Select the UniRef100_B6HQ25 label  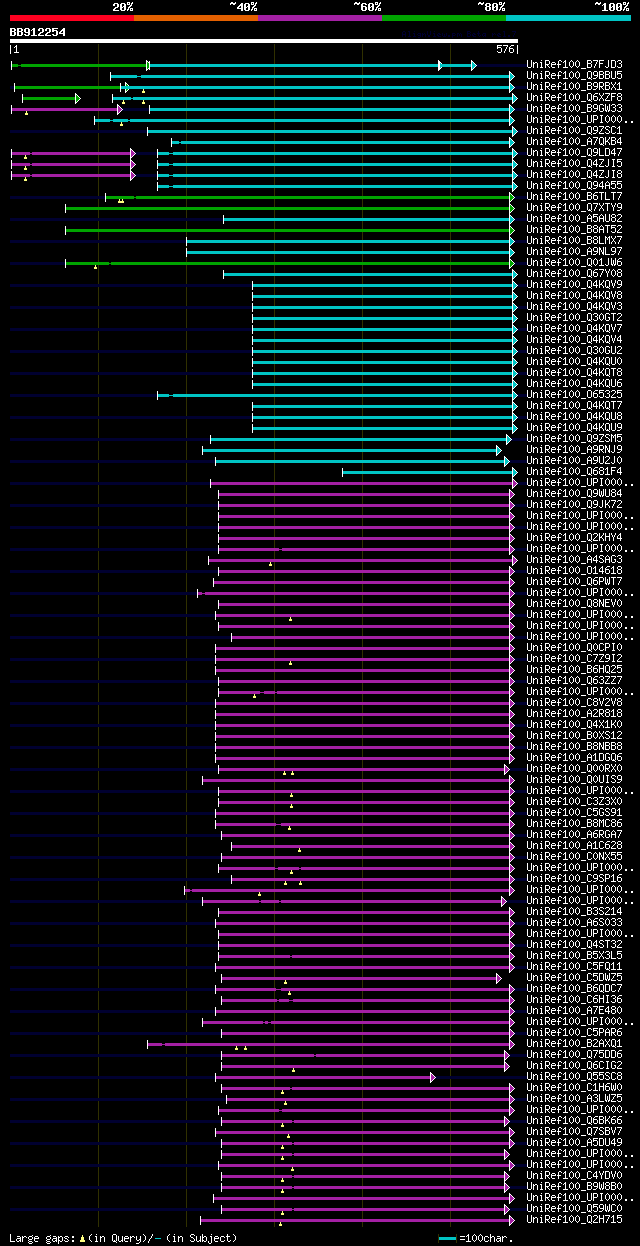point(574,669)
